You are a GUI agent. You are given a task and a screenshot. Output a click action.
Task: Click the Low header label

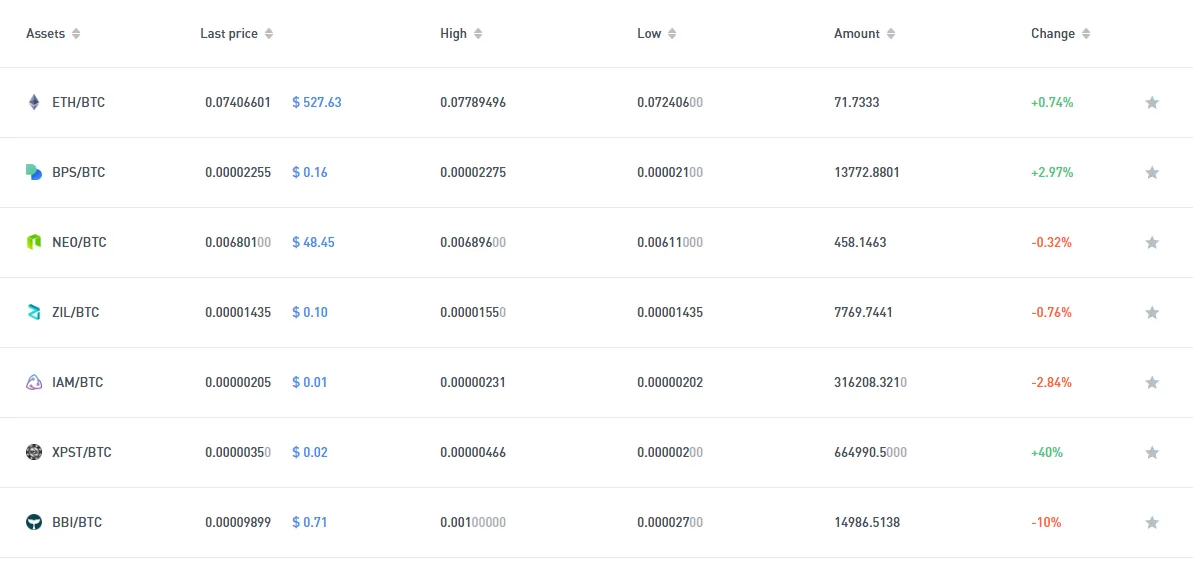coord(649,33)
